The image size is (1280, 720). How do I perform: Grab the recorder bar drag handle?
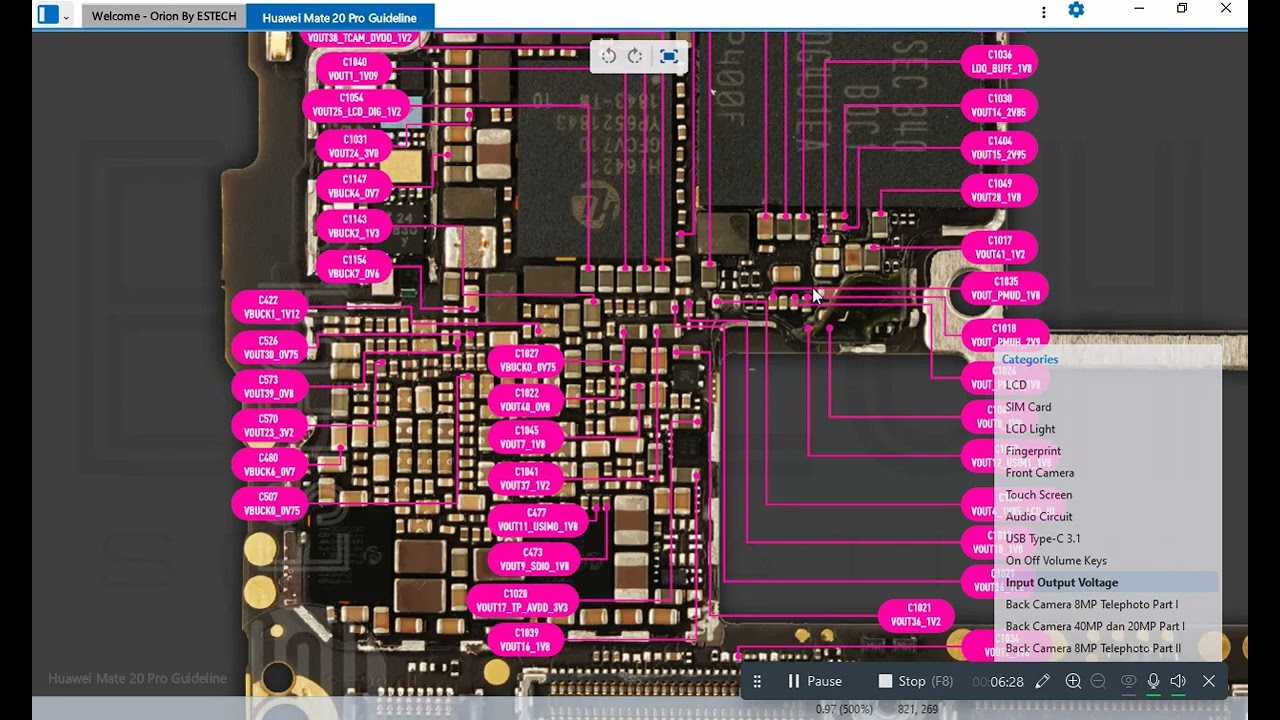[757, 681]
